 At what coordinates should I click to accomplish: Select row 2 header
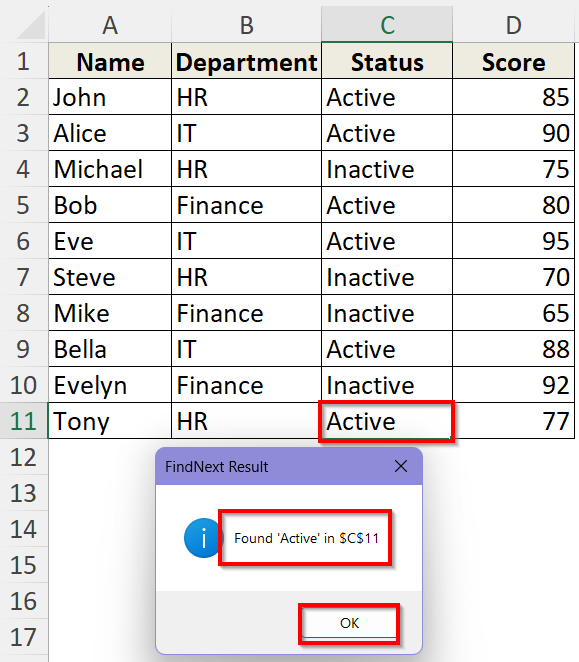pos(24,97)
